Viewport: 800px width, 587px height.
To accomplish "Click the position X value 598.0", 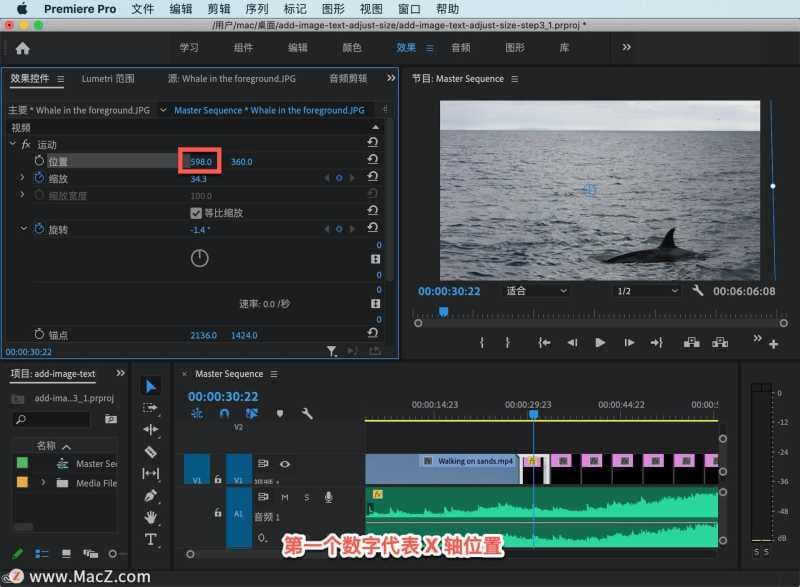I will coord(203,162).
